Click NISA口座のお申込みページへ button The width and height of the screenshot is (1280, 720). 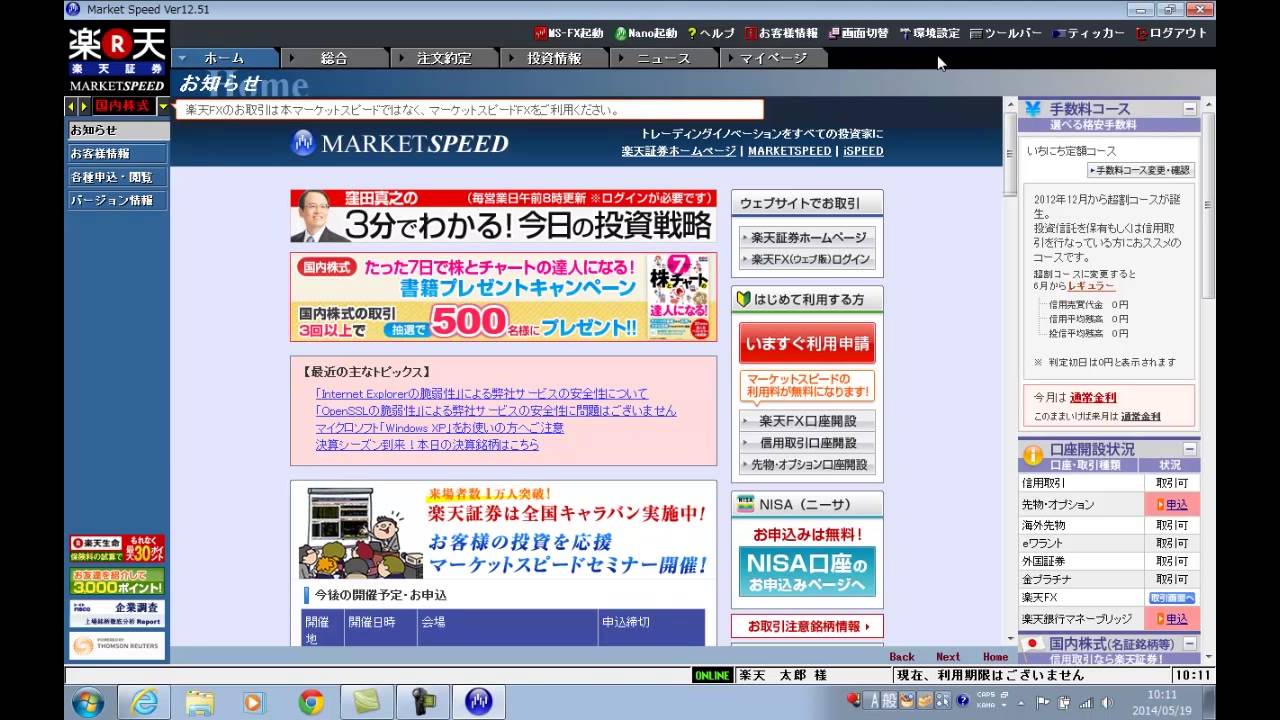807,572
